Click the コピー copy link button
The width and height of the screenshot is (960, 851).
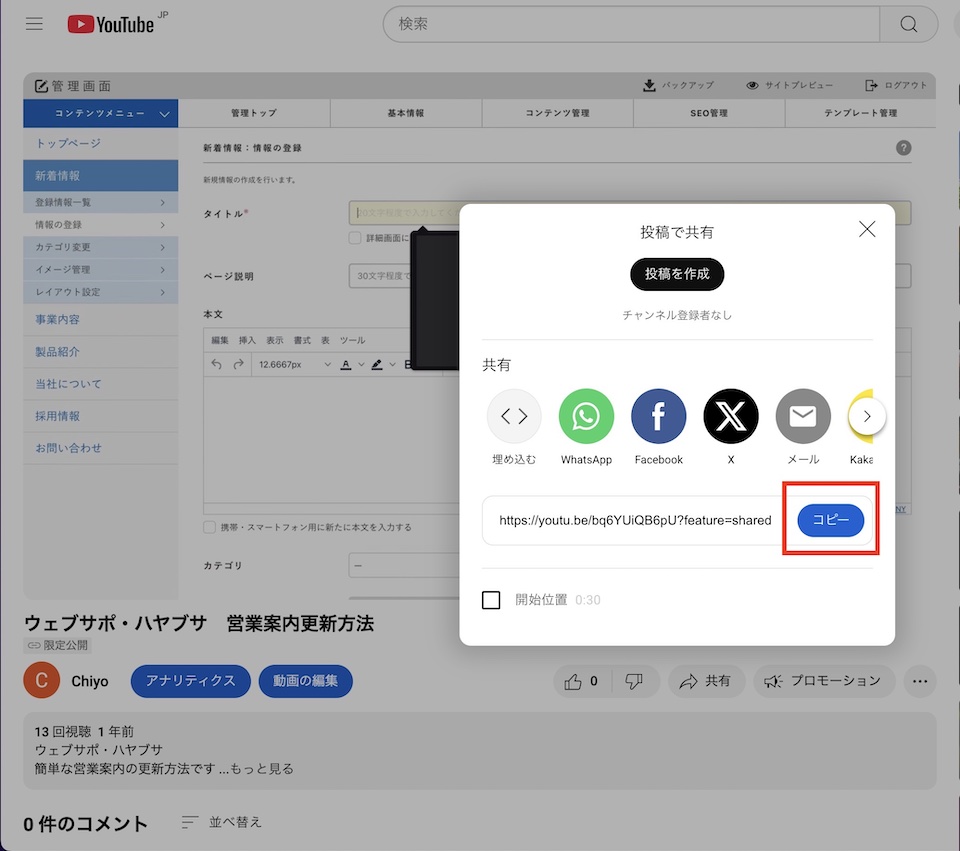pyautogui.click(x=830, y=520)
